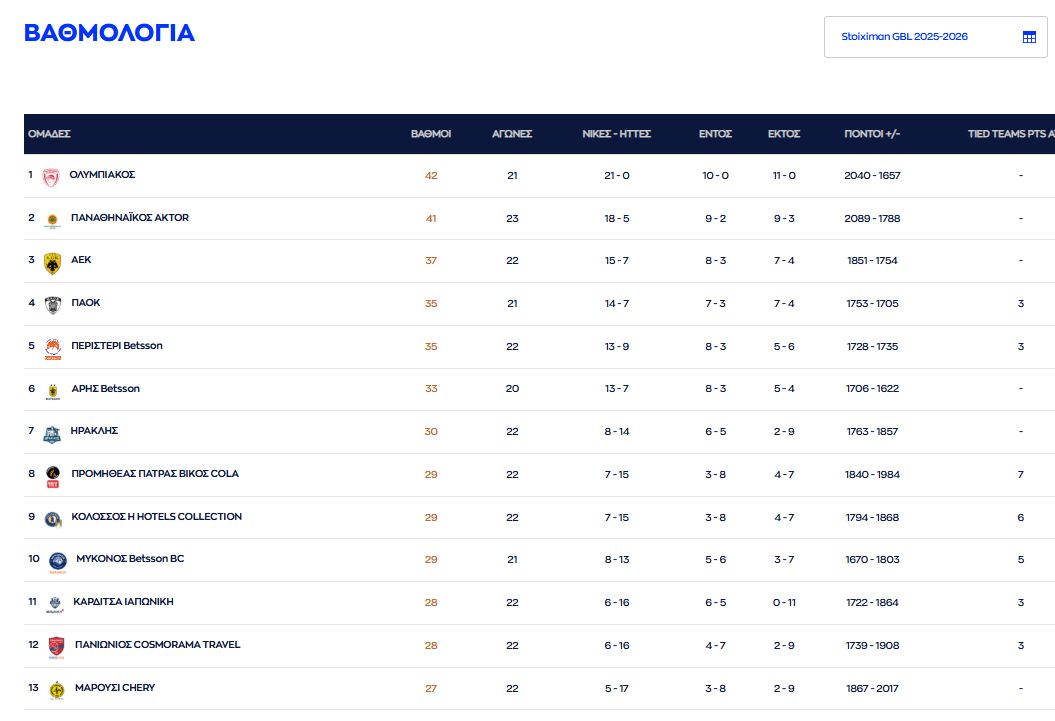Click the table grid icon in season selector
Viewport: 1055px width, 721px height.
(x=1029, y=37)
